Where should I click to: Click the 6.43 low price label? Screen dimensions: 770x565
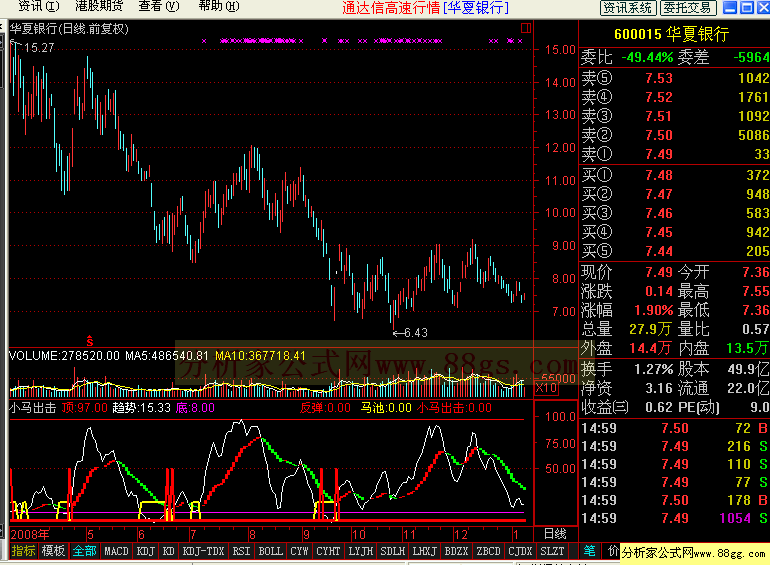(415, 333)
